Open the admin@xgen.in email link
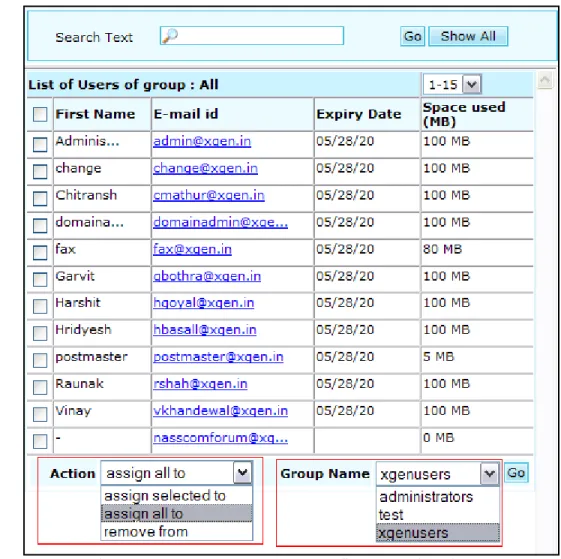This screenshot has width=561, height=559. (202, 141)
